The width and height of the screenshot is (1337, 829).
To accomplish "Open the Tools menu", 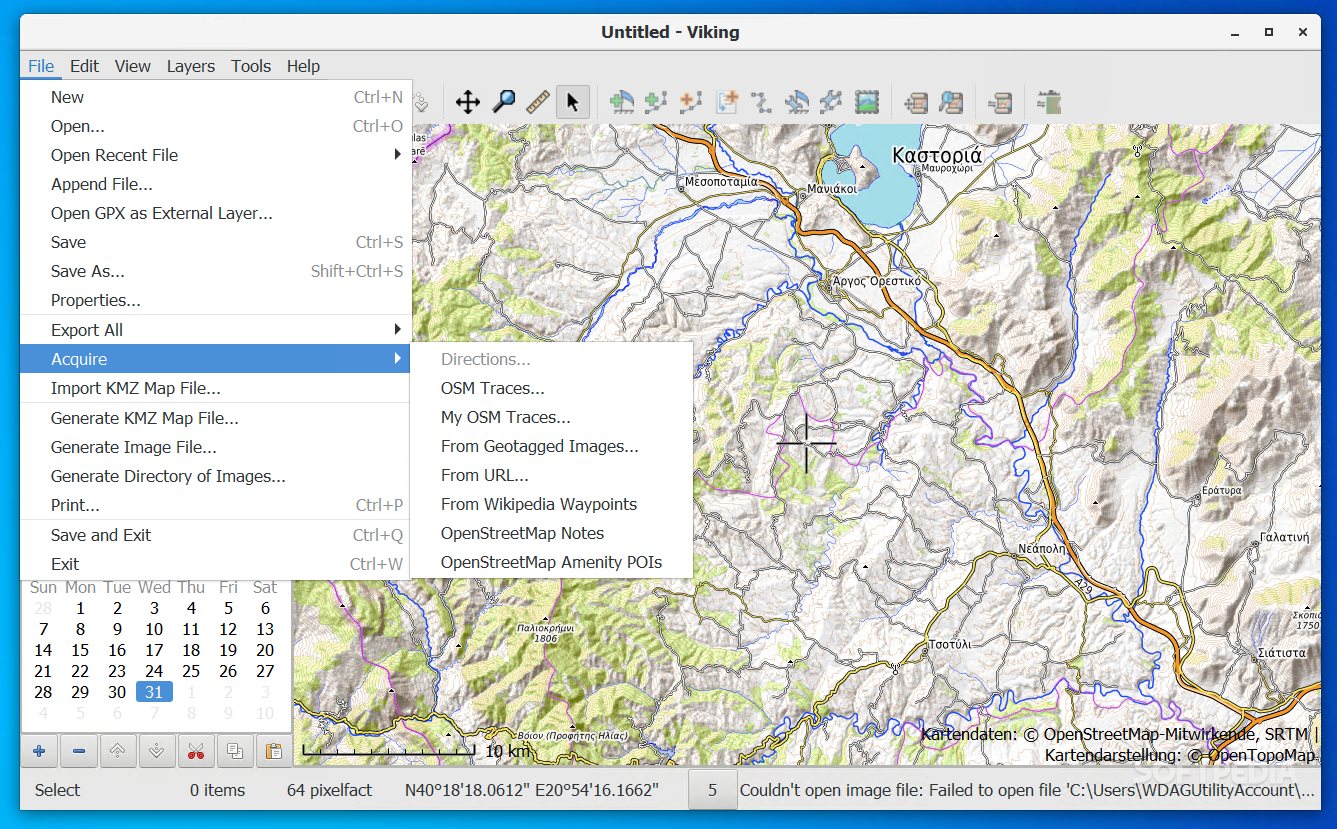I will (x=251, y=66).
